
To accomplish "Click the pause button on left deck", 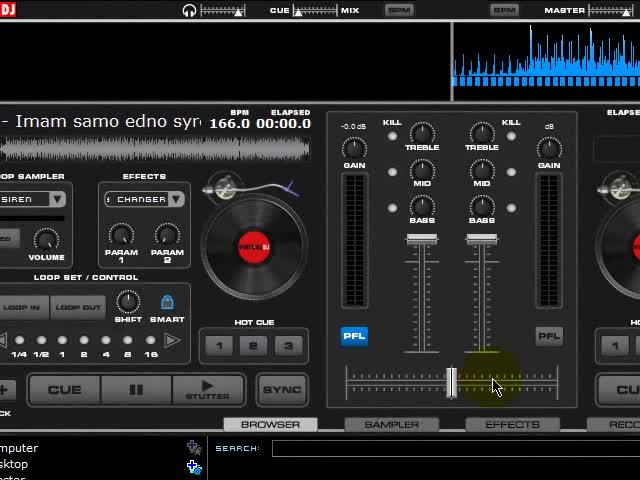I will [136, 390].
